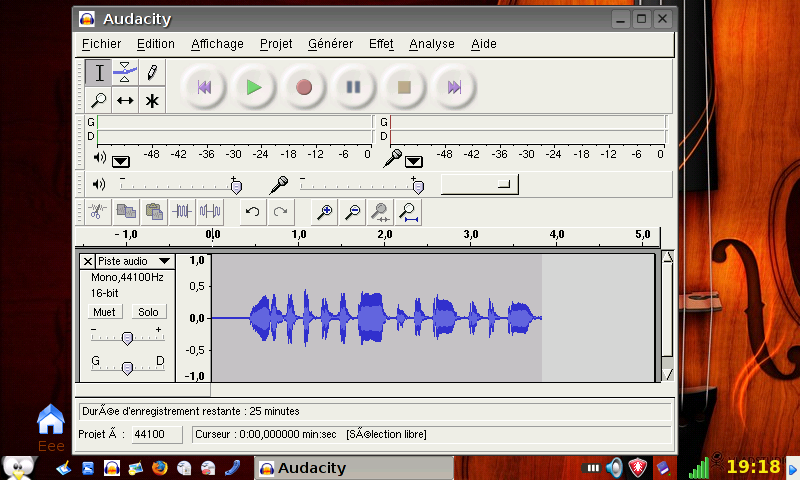Paste audio from clipboard
This screenshot has height=480, width=800.
pos(154,211)
